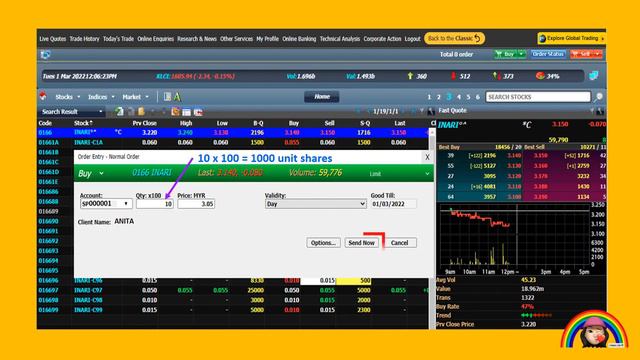Click the red pie chart 34% icon

(540, 76)
